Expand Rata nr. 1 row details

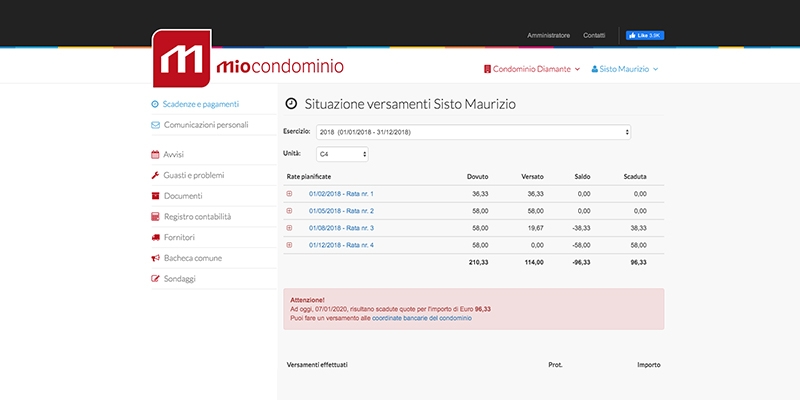pos(289,193)
